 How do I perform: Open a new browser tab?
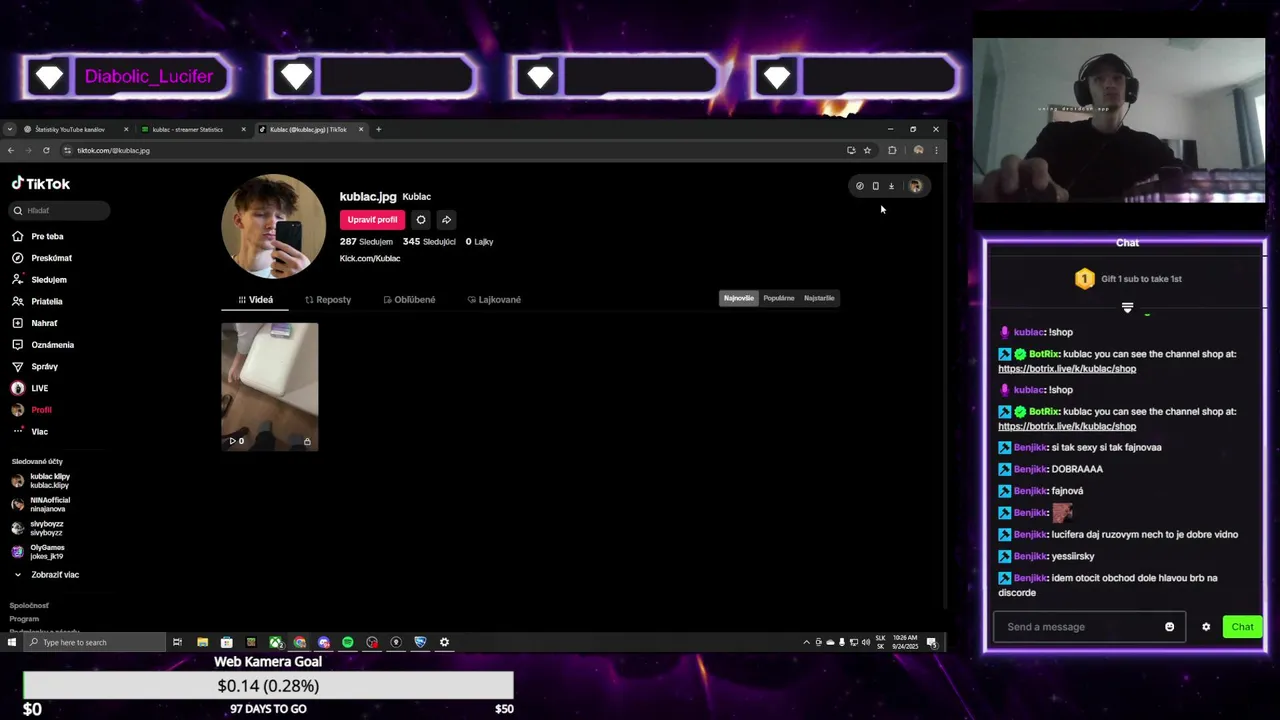pyautogui.click(x=378, y=129)
